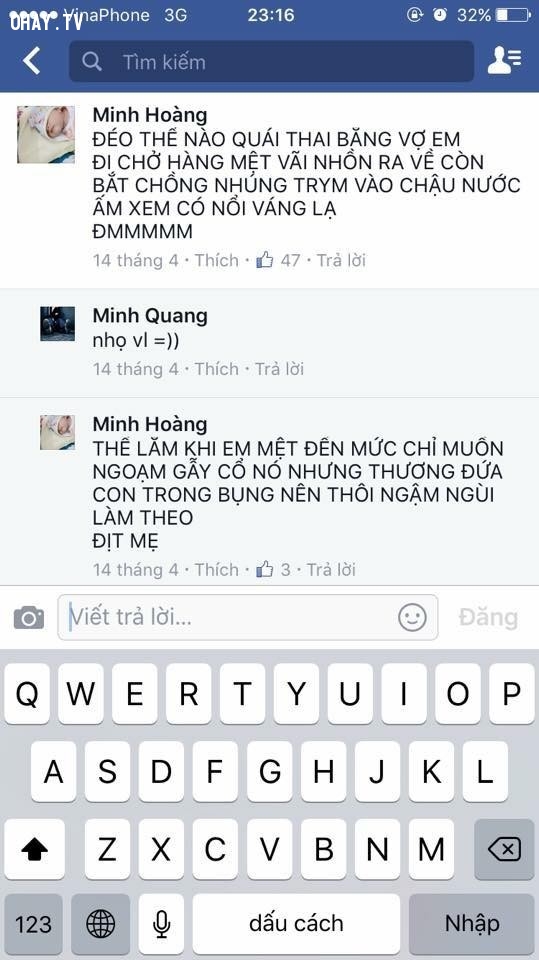Tap Thích under Minh Quang's comment
The height and width of the screenshot is (960, 539).
click(x=216, y=369)
